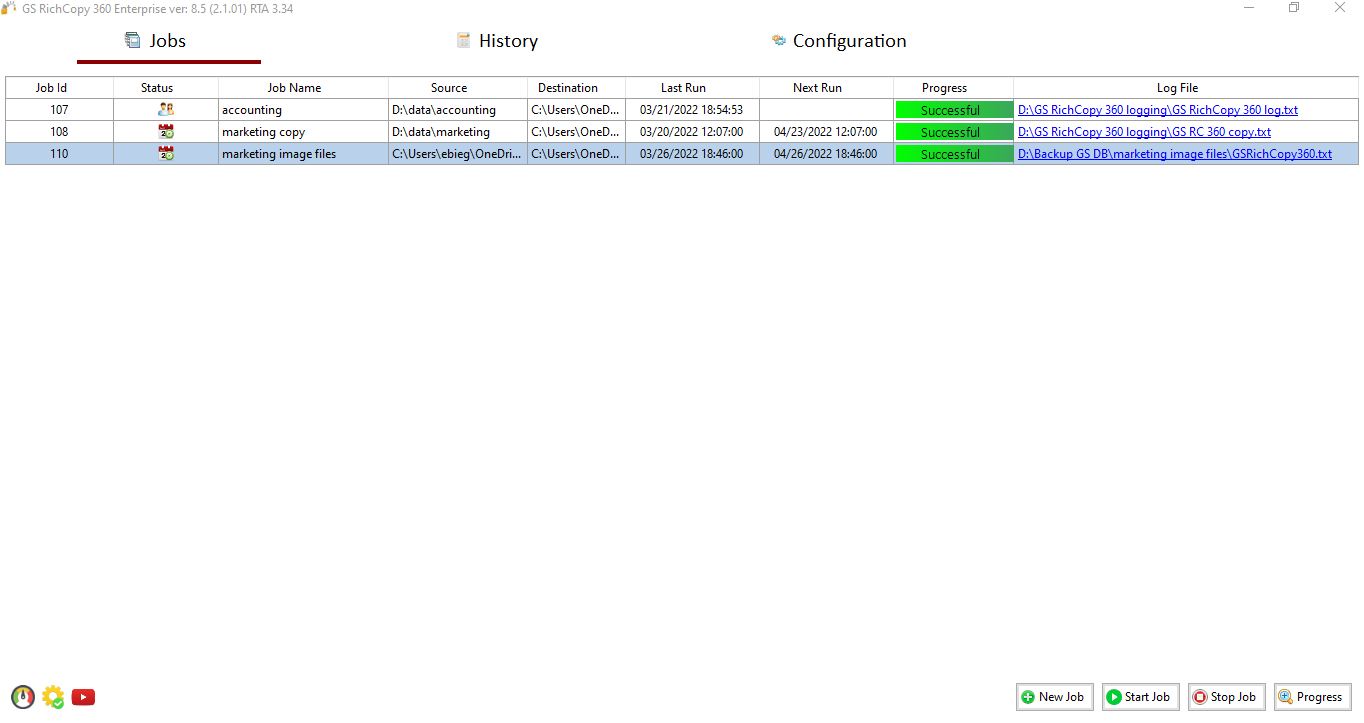Screen dimensions: 1364x723
Task: Select the accounting job name
Action: (303, 110)
